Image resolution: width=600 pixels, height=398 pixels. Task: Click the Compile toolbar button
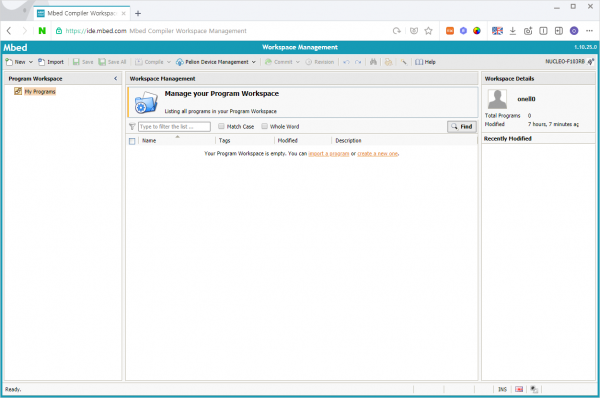[149, 62]
